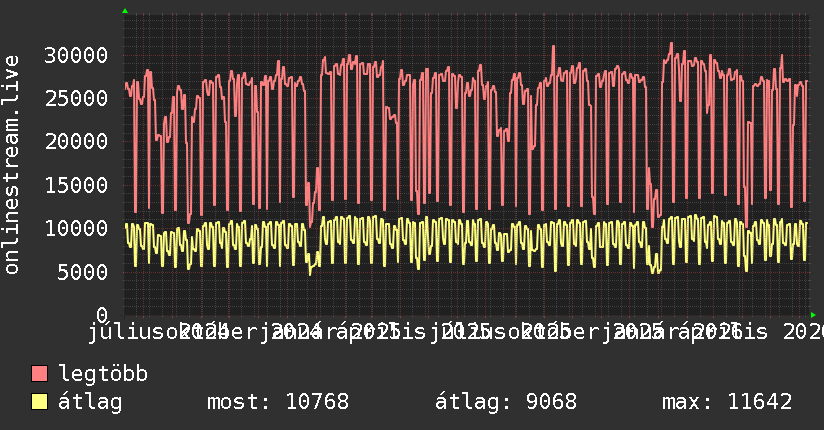
Task: Click the red legtöbb legend swatch
Action: click(x=39, y=374)
